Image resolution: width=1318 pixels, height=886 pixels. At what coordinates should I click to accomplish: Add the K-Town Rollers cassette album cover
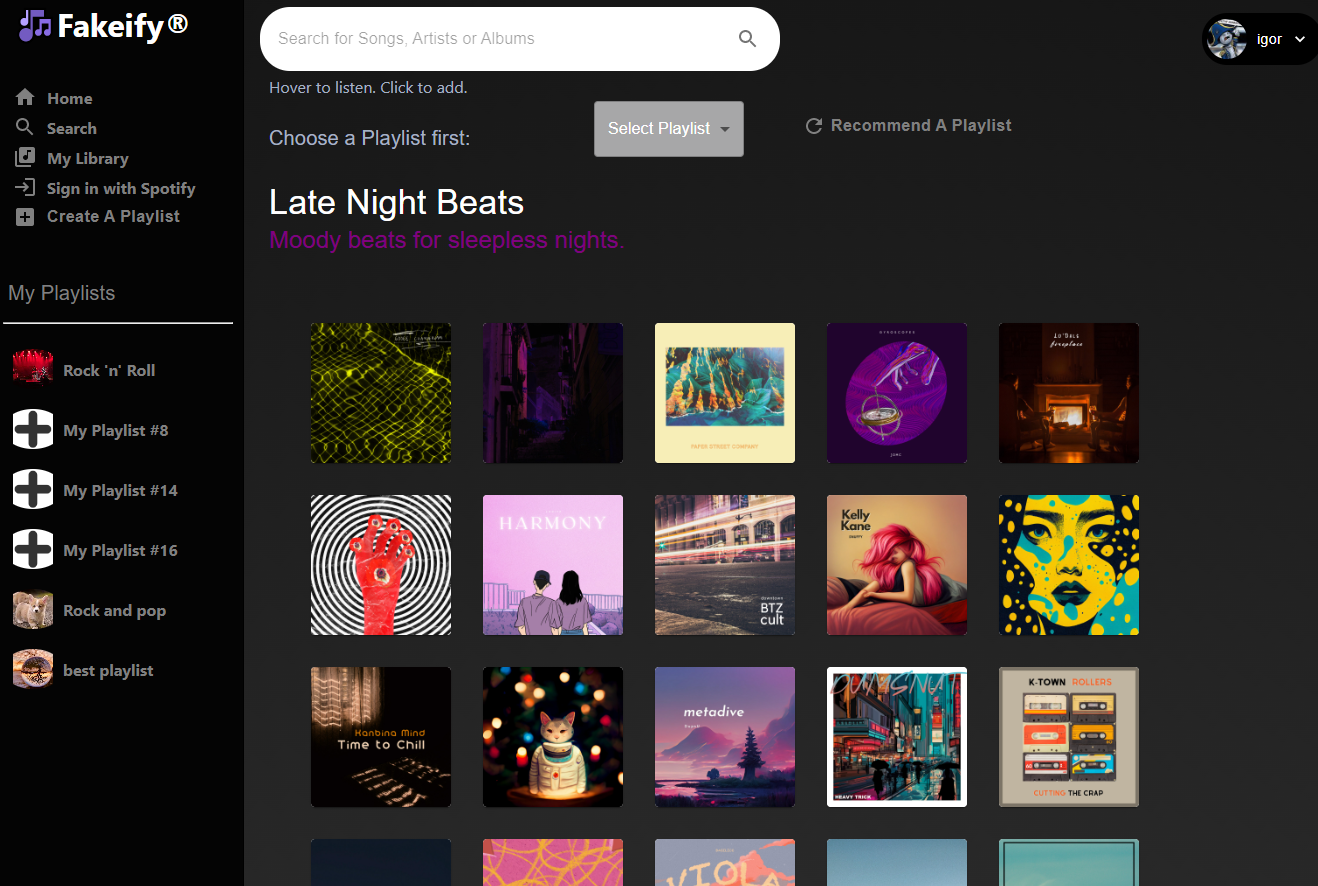click(1069, 737)
